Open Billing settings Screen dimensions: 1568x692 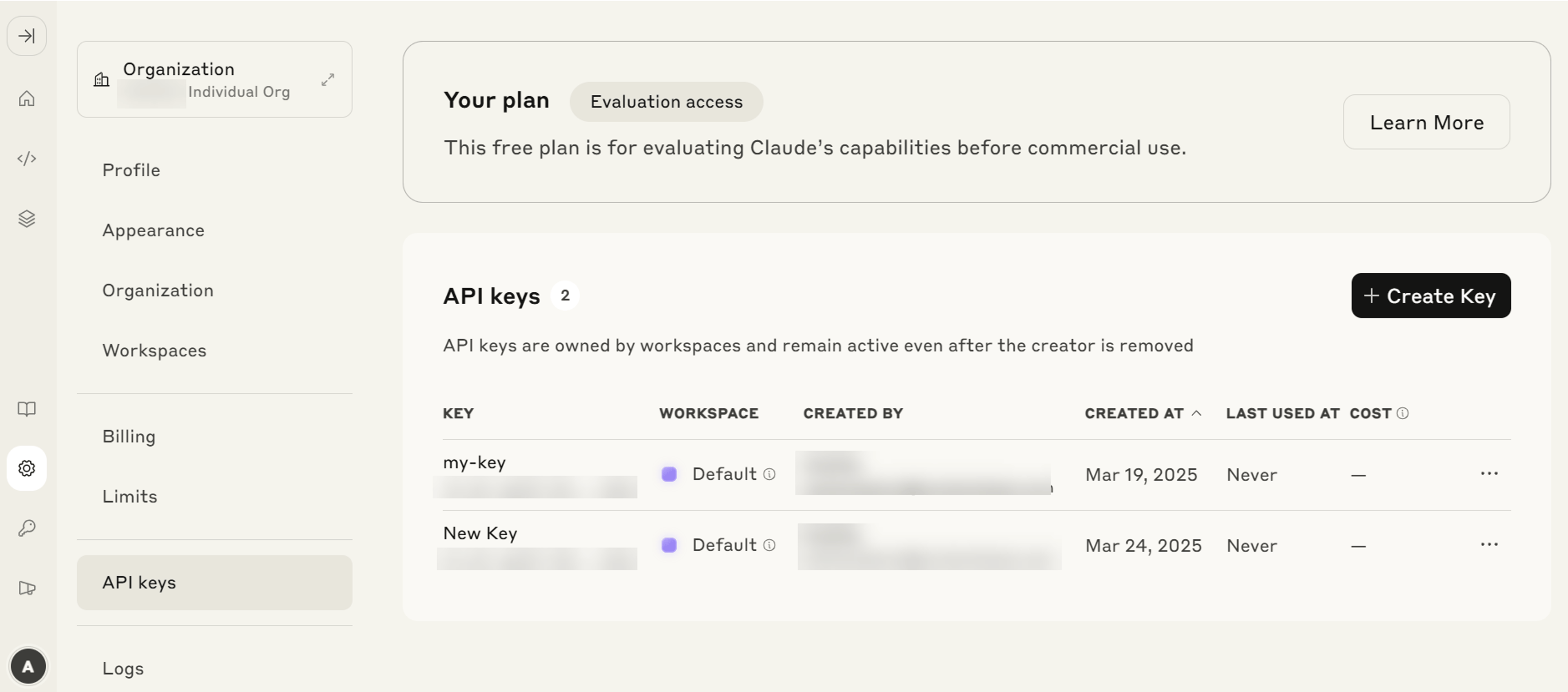(x=129, y=436)
